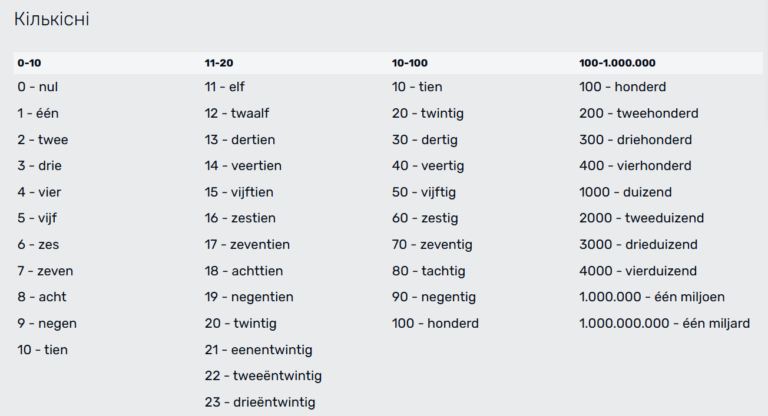The width and height of the screenshot is (768, 416).
Task: Select the "0 - nul" entry
Action: click(38, 87)
